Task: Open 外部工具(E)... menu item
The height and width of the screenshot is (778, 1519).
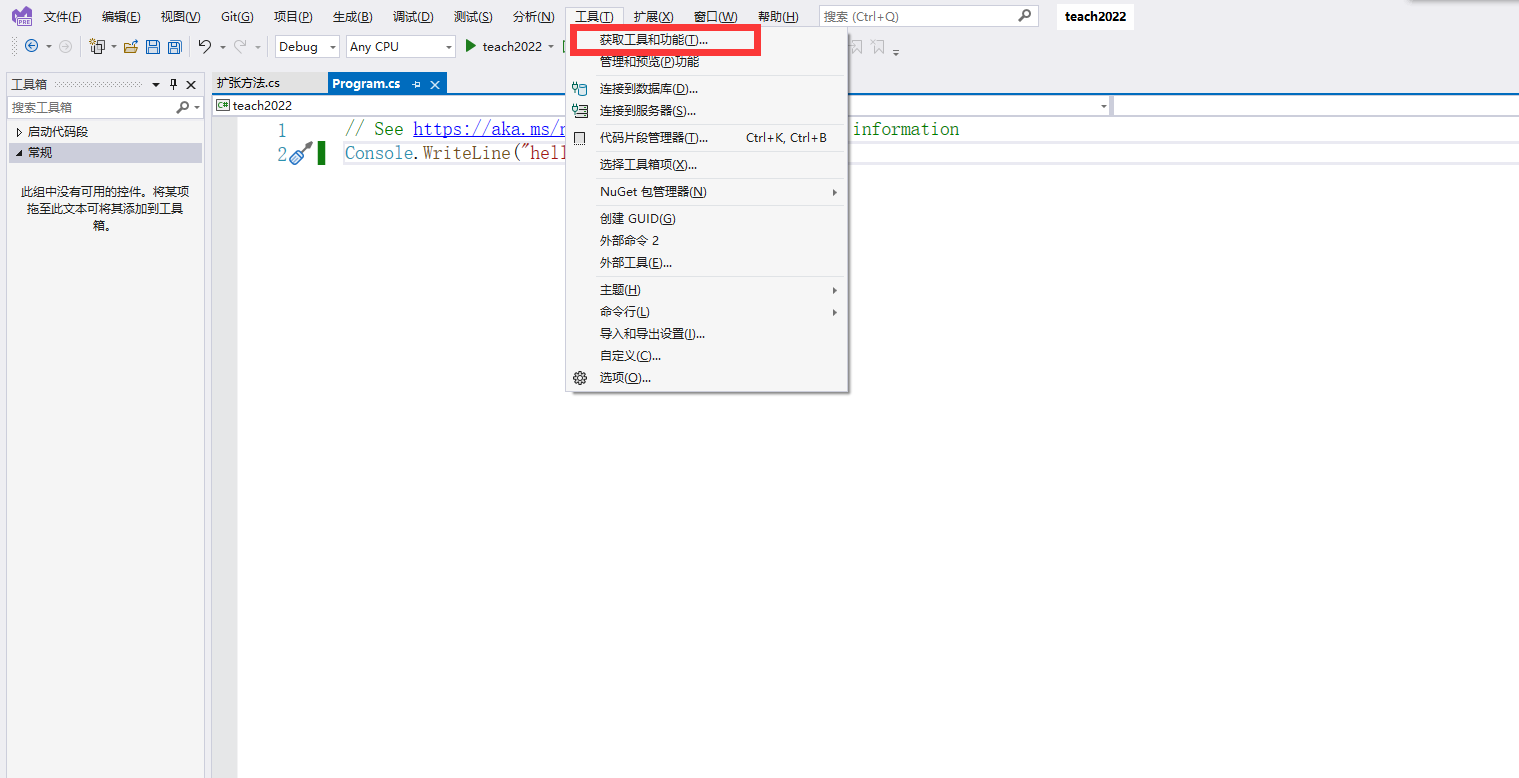Action: 707,263
